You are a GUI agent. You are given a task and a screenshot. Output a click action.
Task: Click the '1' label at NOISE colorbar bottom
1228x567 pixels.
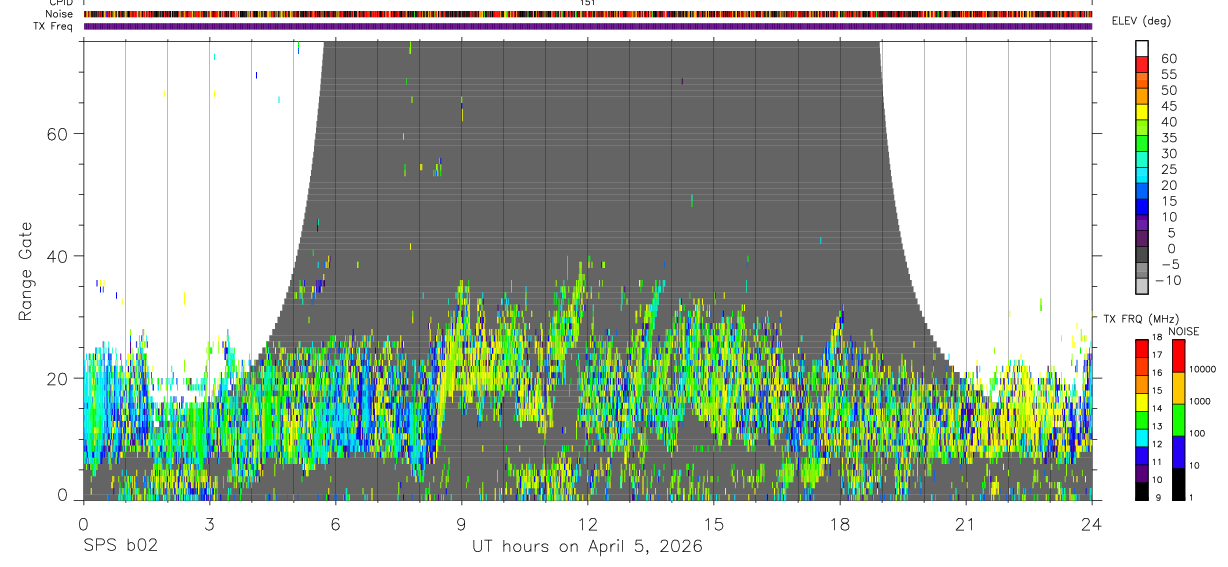(x=1192, y=497)
